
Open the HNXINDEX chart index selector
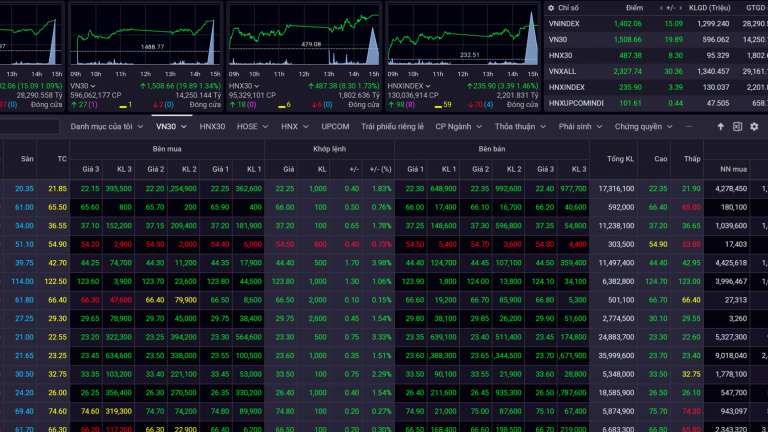tap(409, 86)
